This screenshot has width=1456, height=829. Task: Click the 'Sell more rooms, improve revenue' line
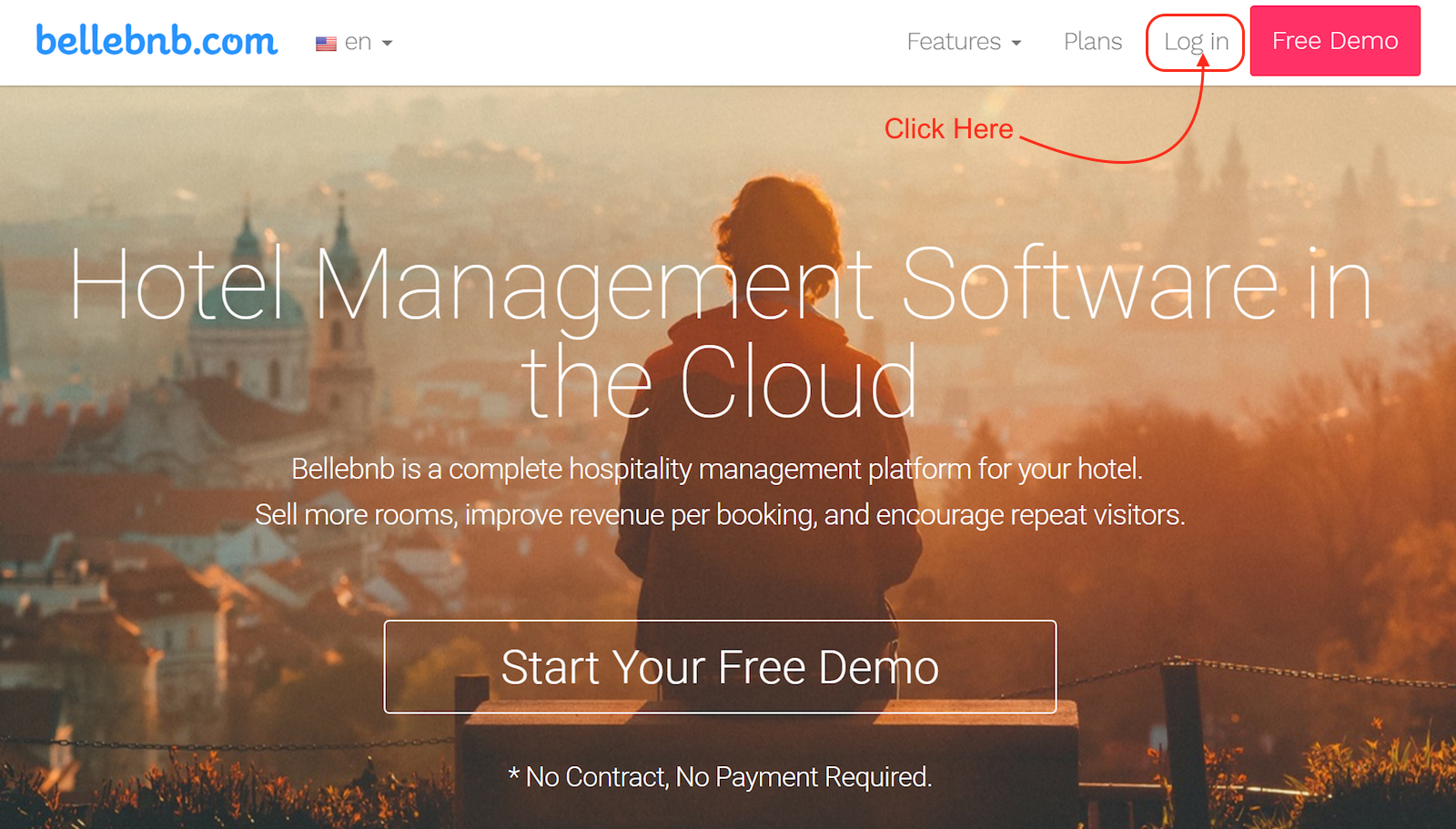[x=720, y=515]
